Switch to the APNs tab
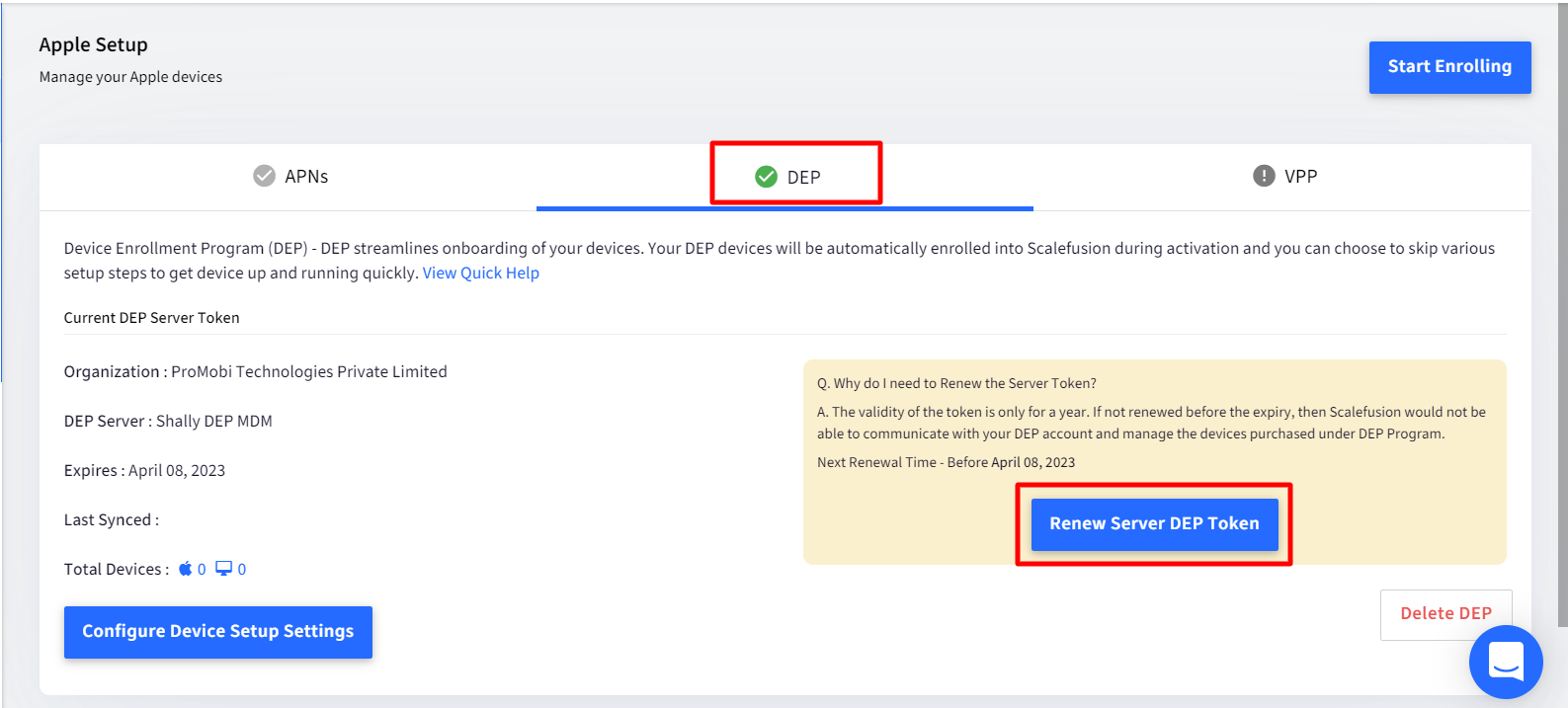Screen dimensions: 1568x708 coord(289,177)
